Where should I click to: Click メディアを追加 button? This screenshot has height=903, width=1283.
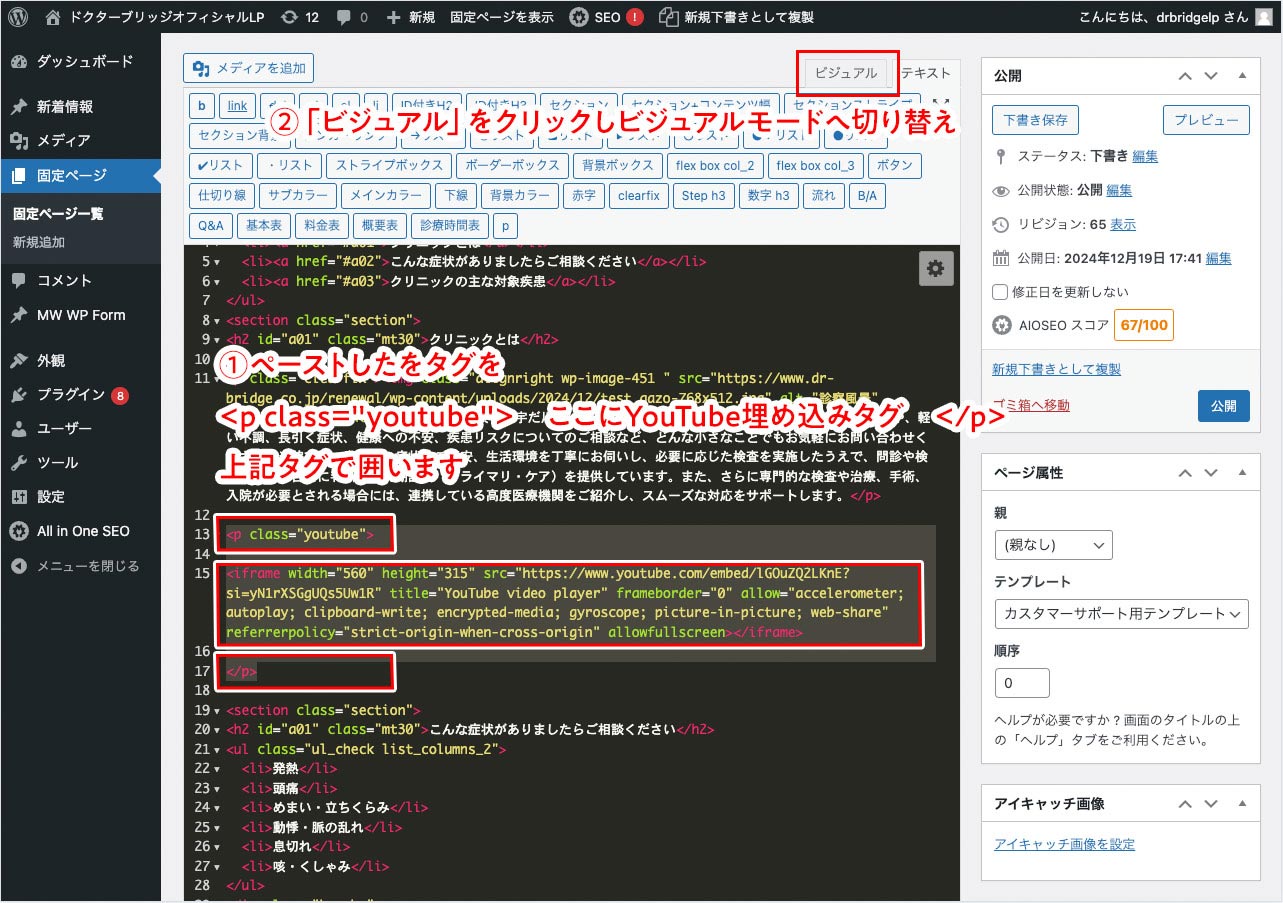coord(249,68)
